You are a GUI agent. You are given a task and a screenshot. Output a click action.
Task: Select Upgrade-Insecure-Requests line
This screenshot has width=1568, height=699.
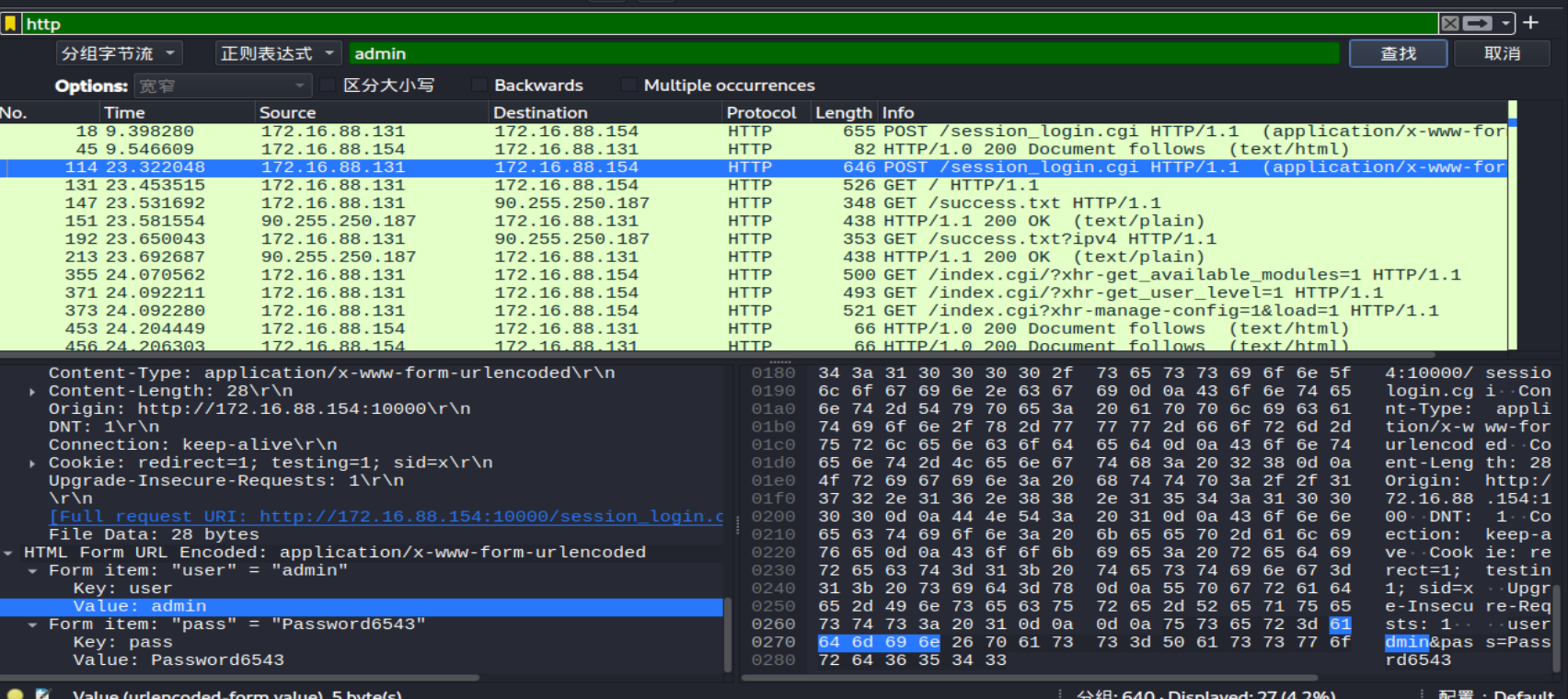pos(226,481)
